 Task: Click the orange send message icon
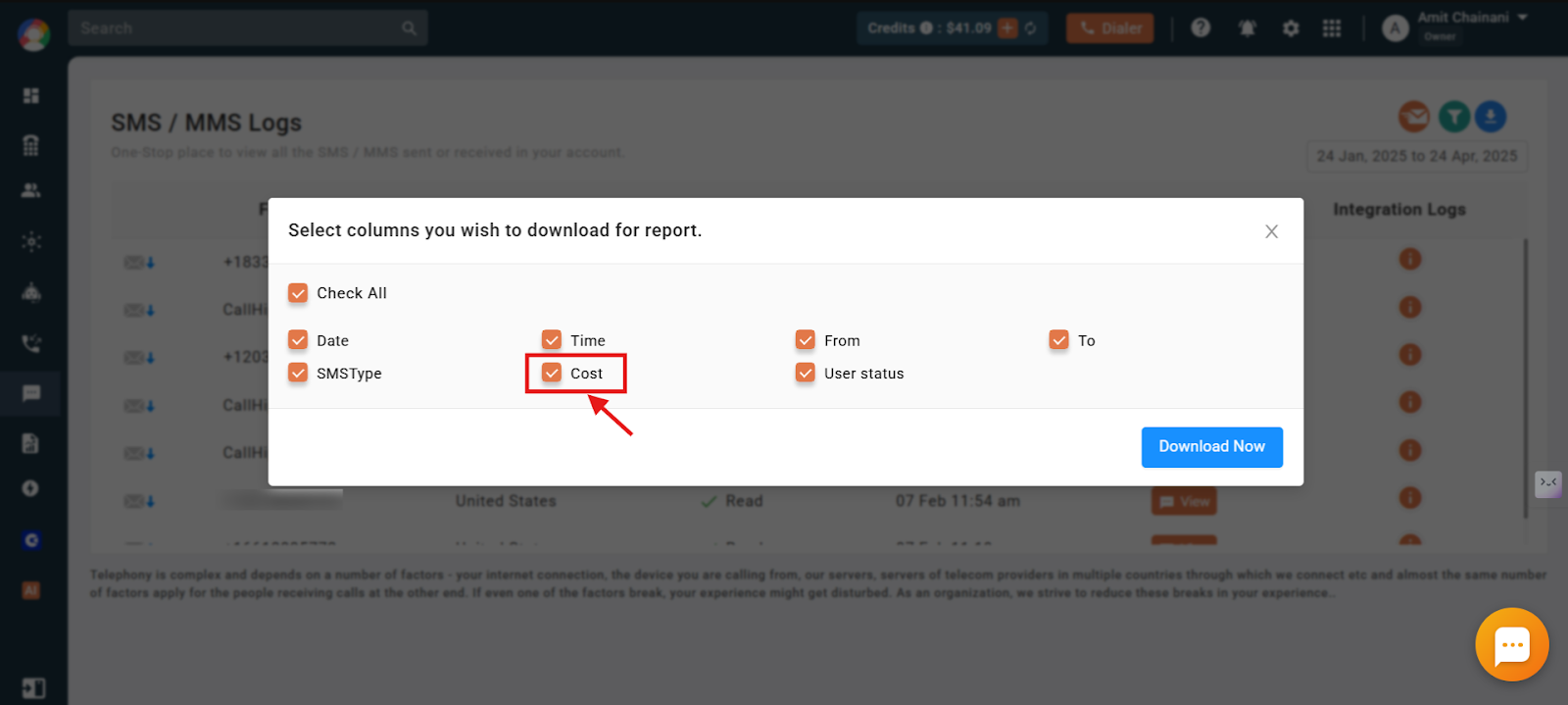(x=1414, y=117)
